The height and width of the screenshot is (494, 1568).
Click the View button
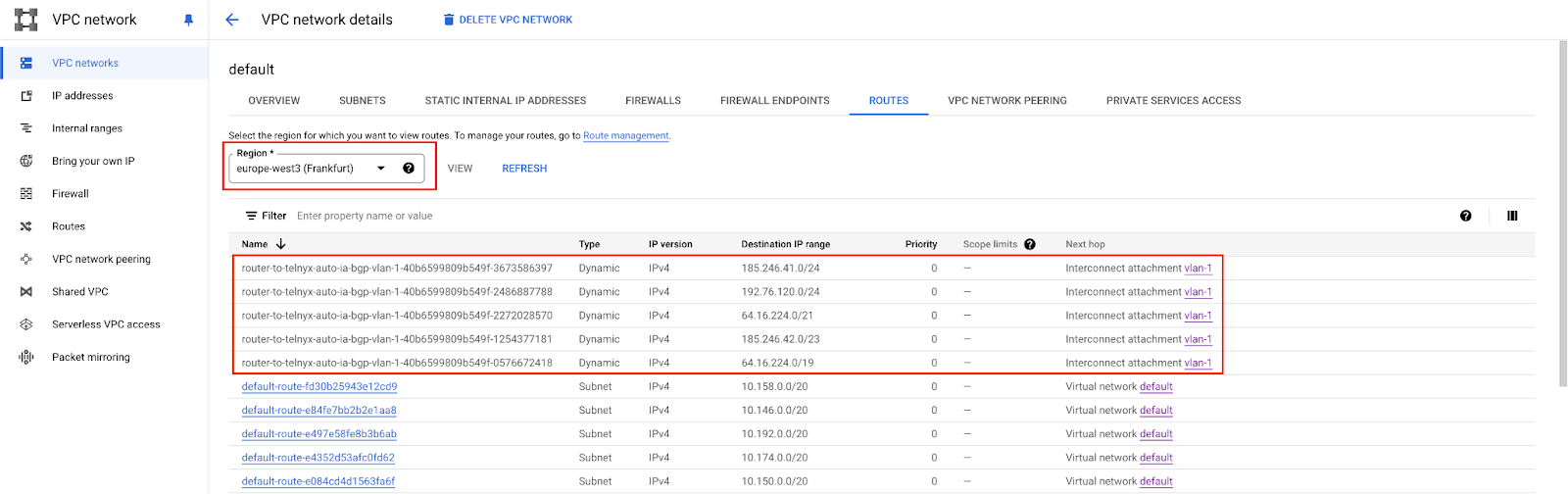[x=461, y=169]
